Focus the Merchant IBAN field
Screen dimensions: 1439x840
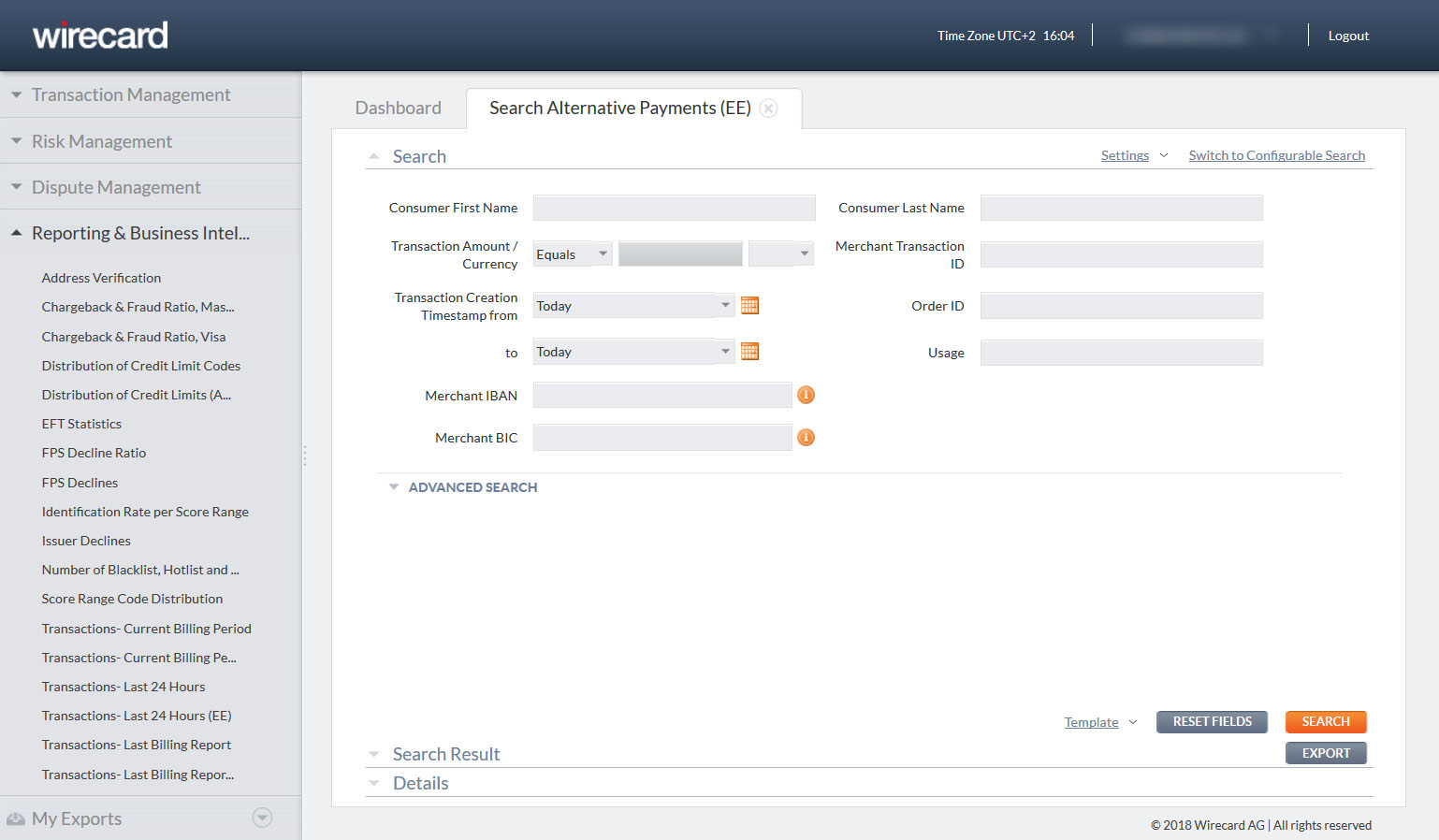[662, 395]
